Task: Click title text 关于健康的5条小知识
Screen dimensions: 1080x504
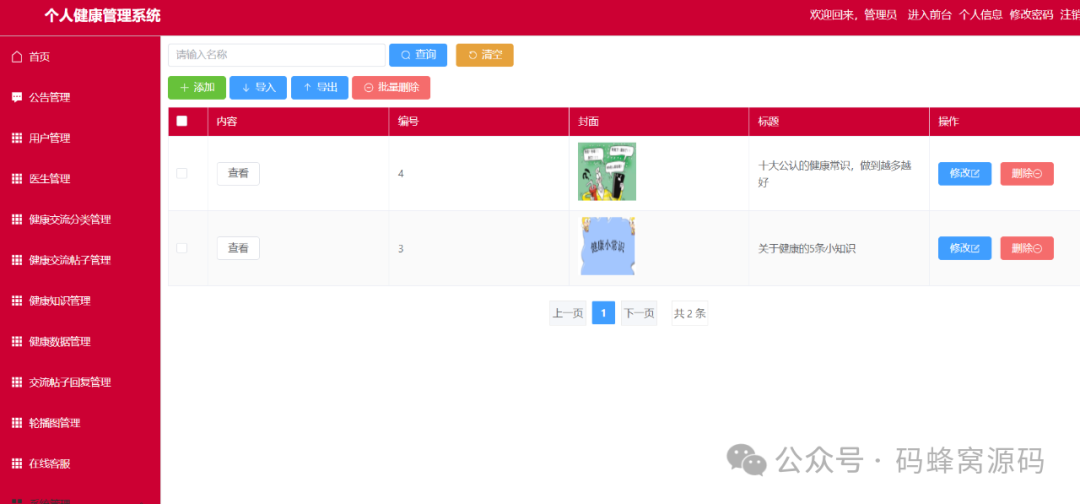Action: 807,249
